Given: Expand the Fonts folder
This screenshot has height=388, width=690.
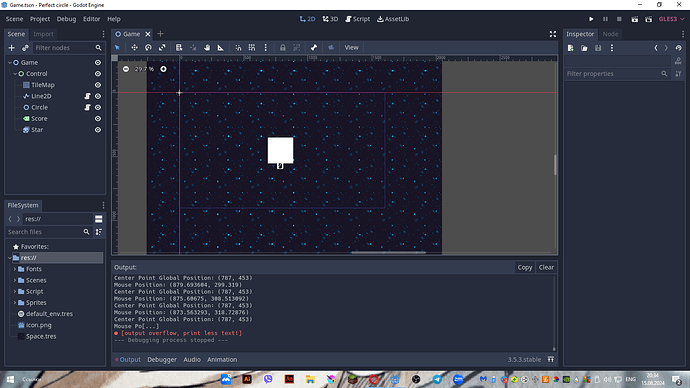Looking at the screenshot, I should pos(15,269).
